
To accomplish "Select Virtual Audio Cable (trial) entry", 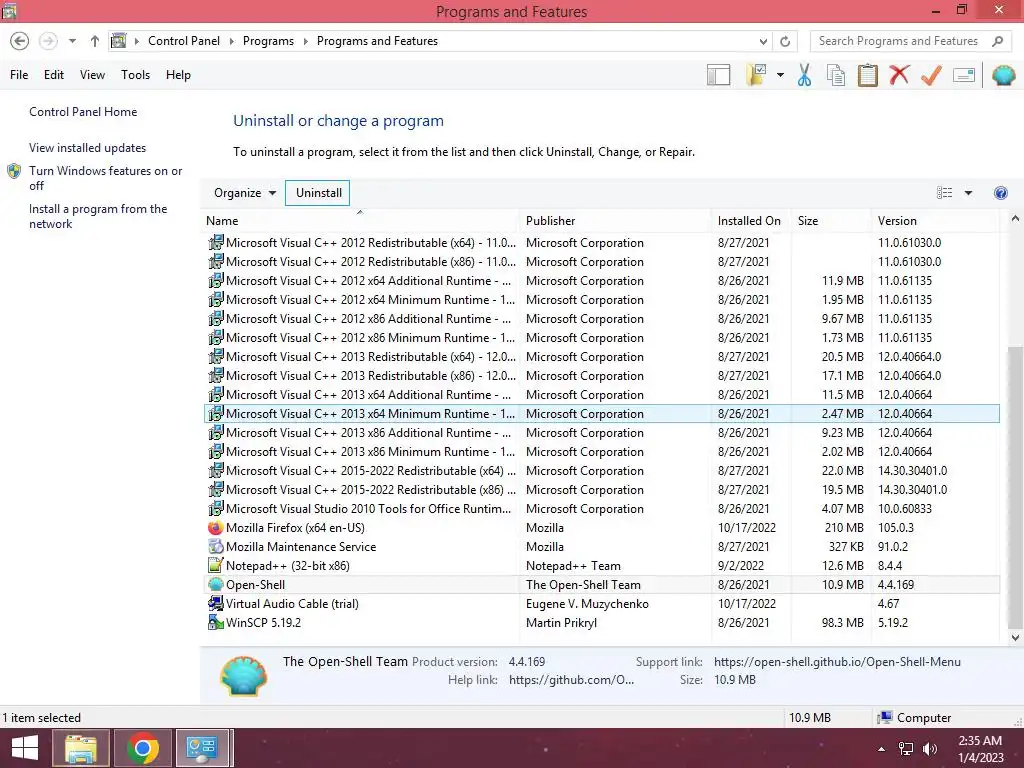I will tap(601, 603).
